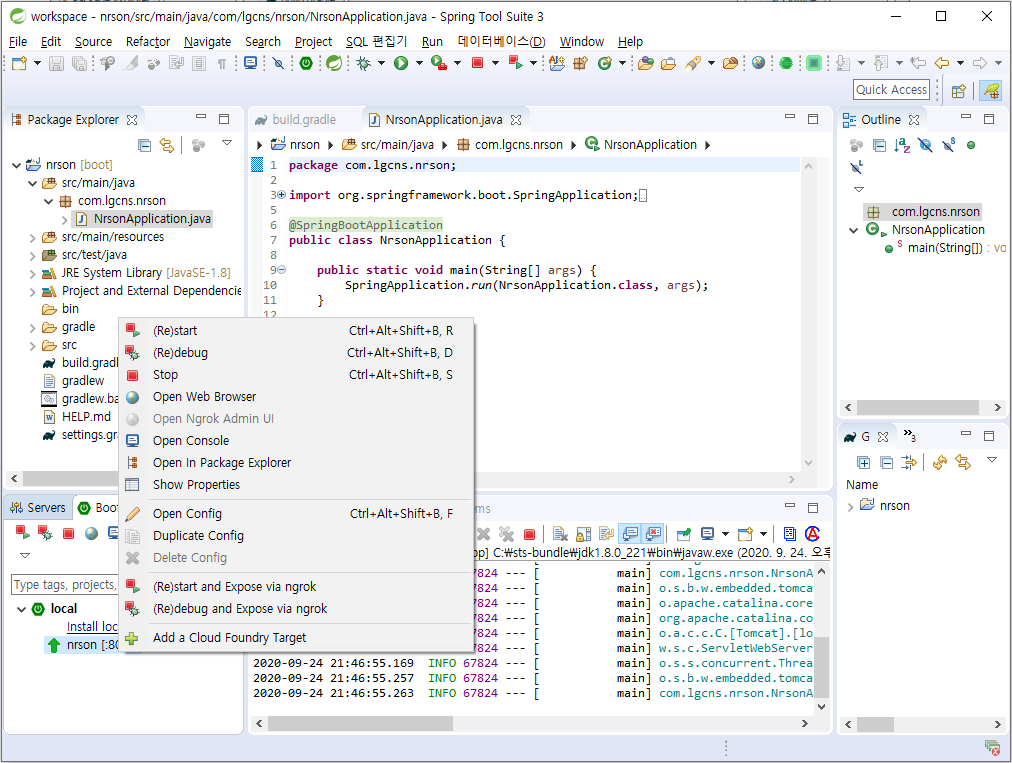The image size is (1012, 763).
Task: Select HELP.md in Package Explorer
Action: pos(86,417)
